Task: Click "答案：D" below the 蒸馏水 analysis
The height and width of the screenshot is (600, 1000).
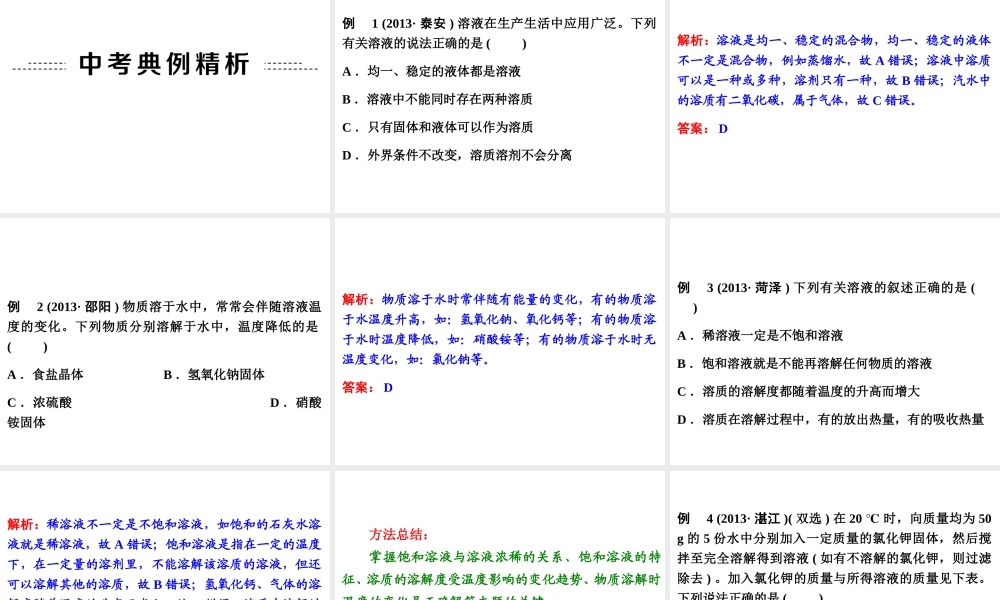Action: [x=702, y=129]
